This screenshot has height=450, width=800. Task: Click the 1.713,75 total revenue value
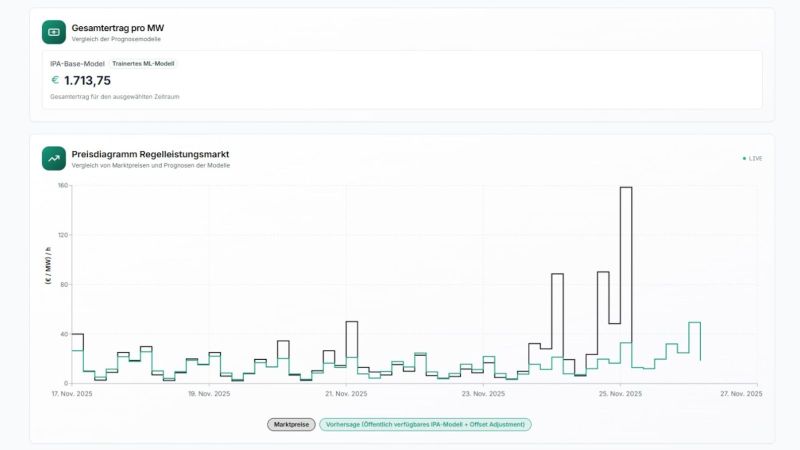pyautogui.click(x=87, y=80)
